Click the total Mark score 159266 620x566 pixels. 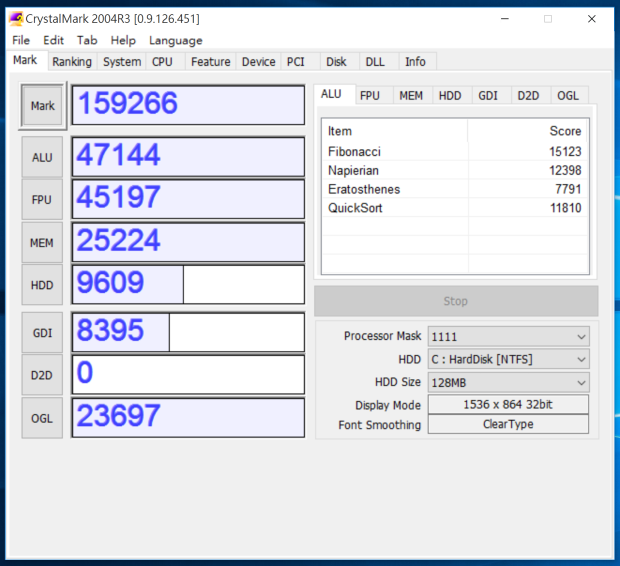coord(188,105)
